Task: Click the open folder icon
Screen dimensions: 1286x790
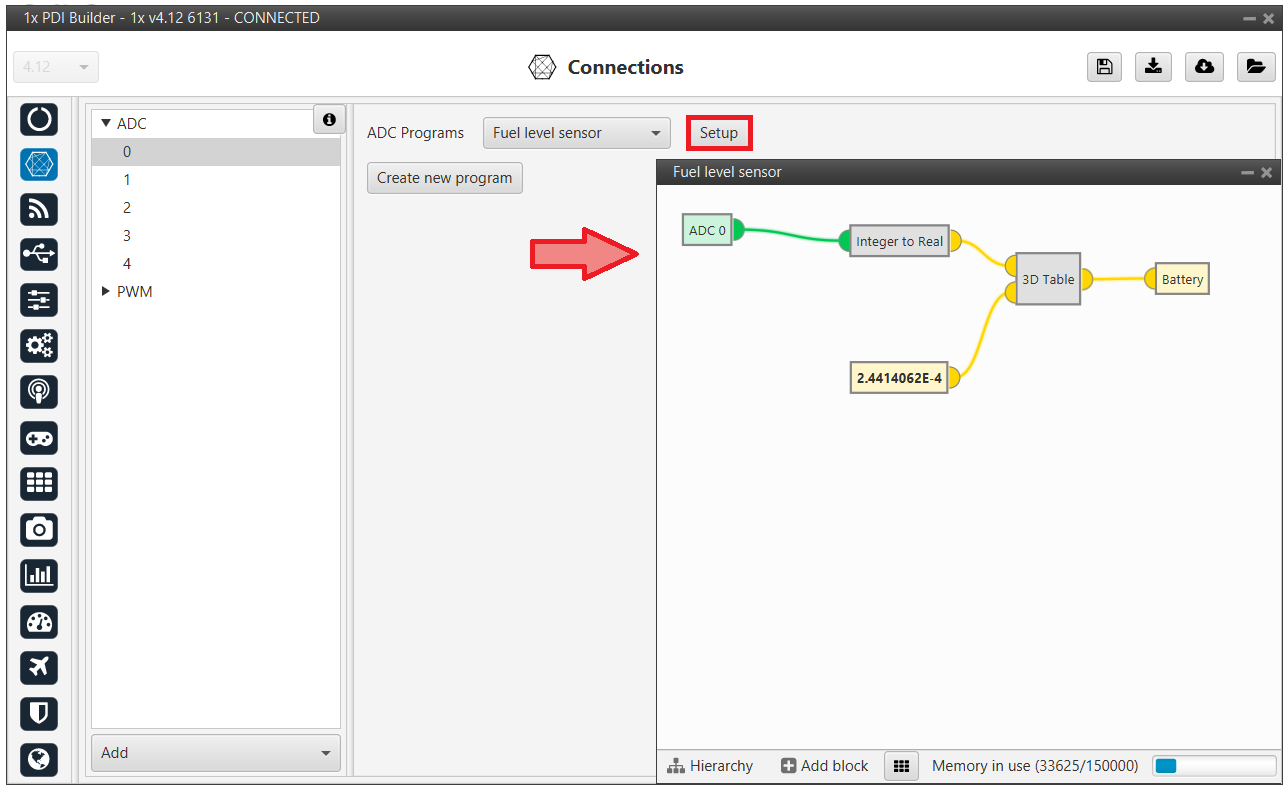Action: (x=1256, y=67)
